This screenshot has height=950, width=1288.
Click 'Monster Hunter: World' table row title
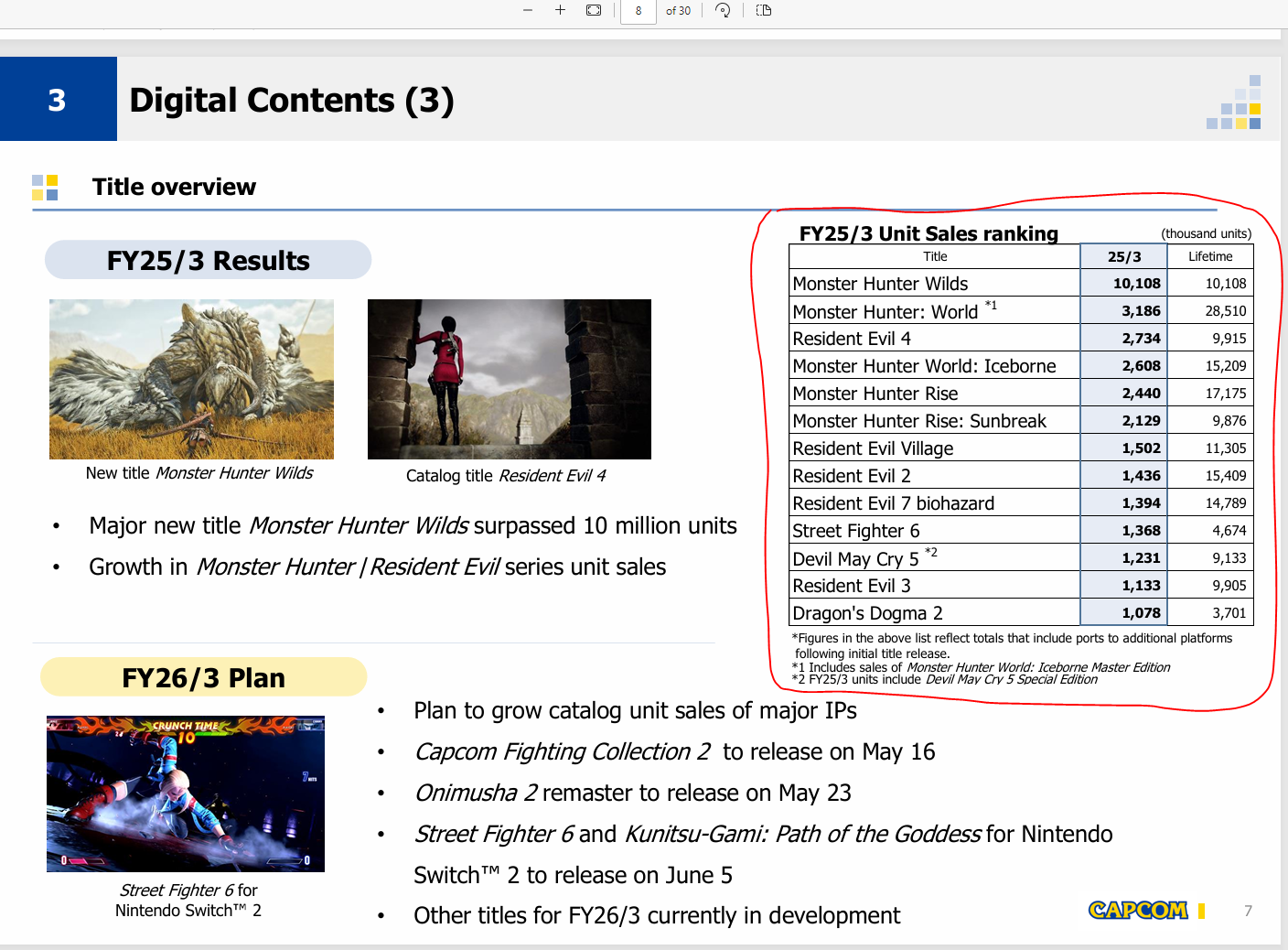(885, 312)
